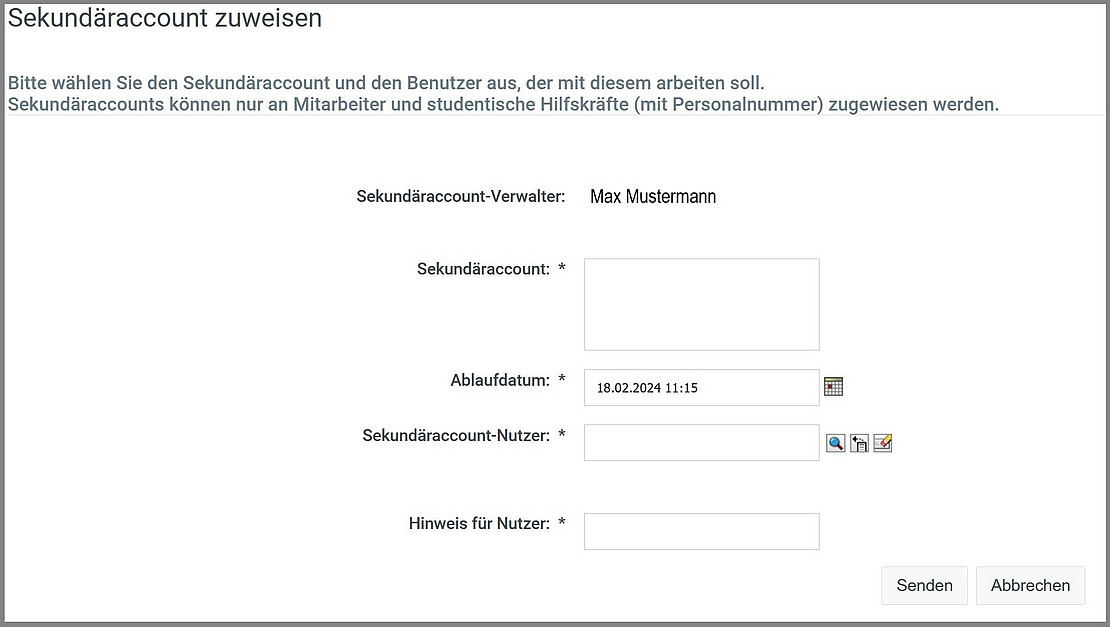
Task: Click the eraser icon to clear the user field
Action: 882,443
